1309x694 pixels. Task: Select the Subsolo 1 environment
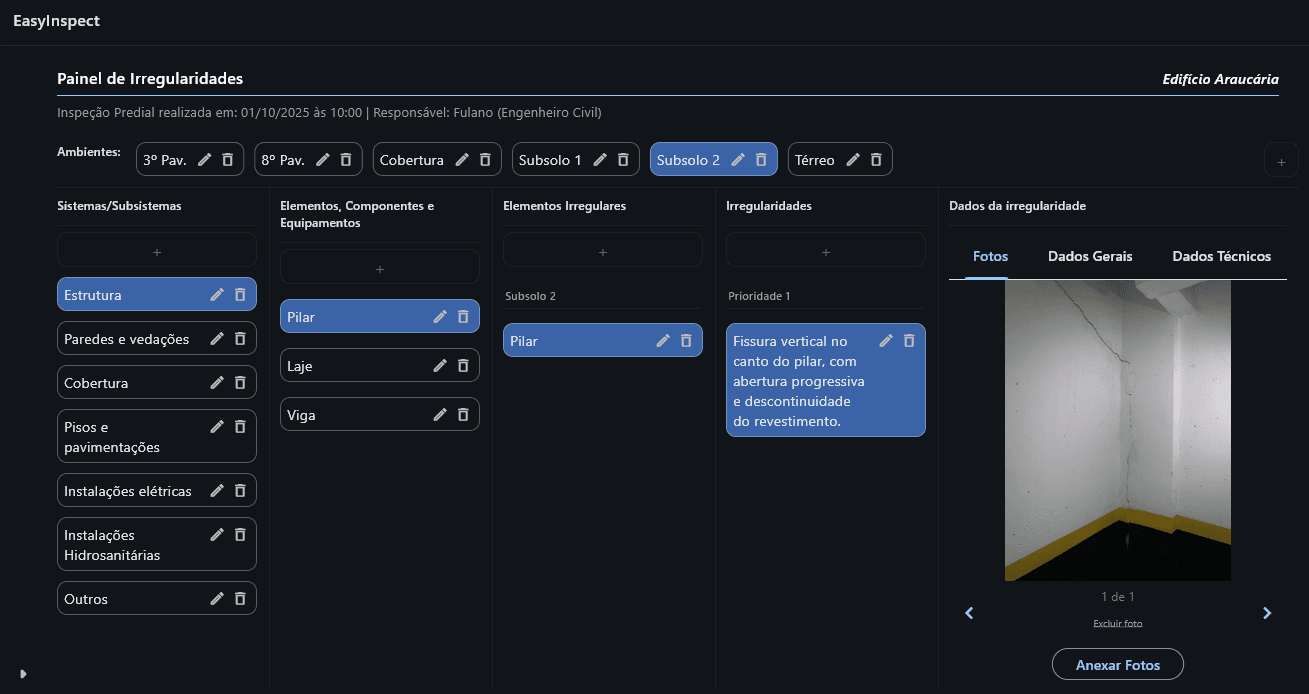click(x=550, y=160)
